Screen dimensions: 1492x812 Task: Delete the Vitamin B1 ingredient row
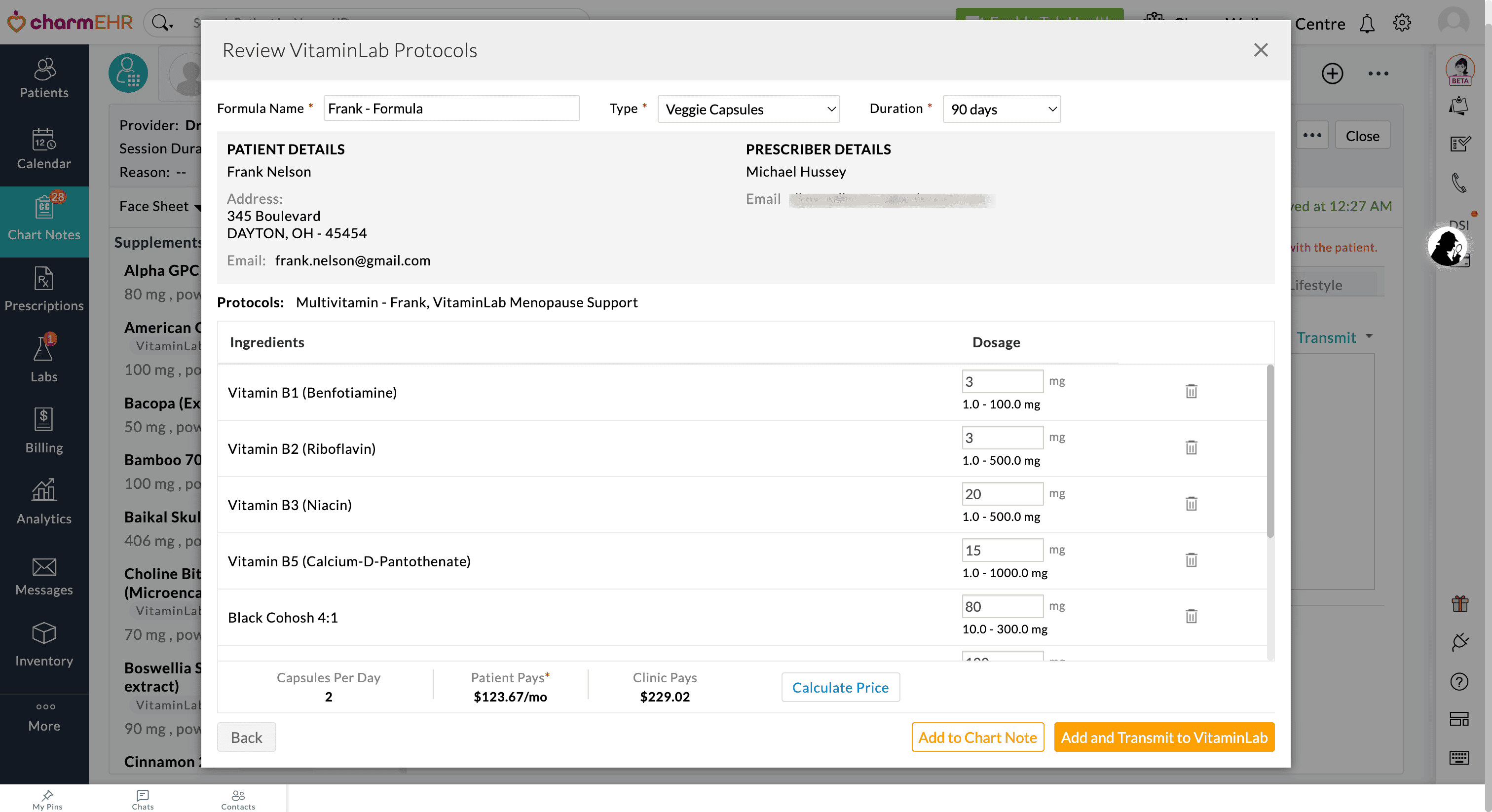point(1191,391)
